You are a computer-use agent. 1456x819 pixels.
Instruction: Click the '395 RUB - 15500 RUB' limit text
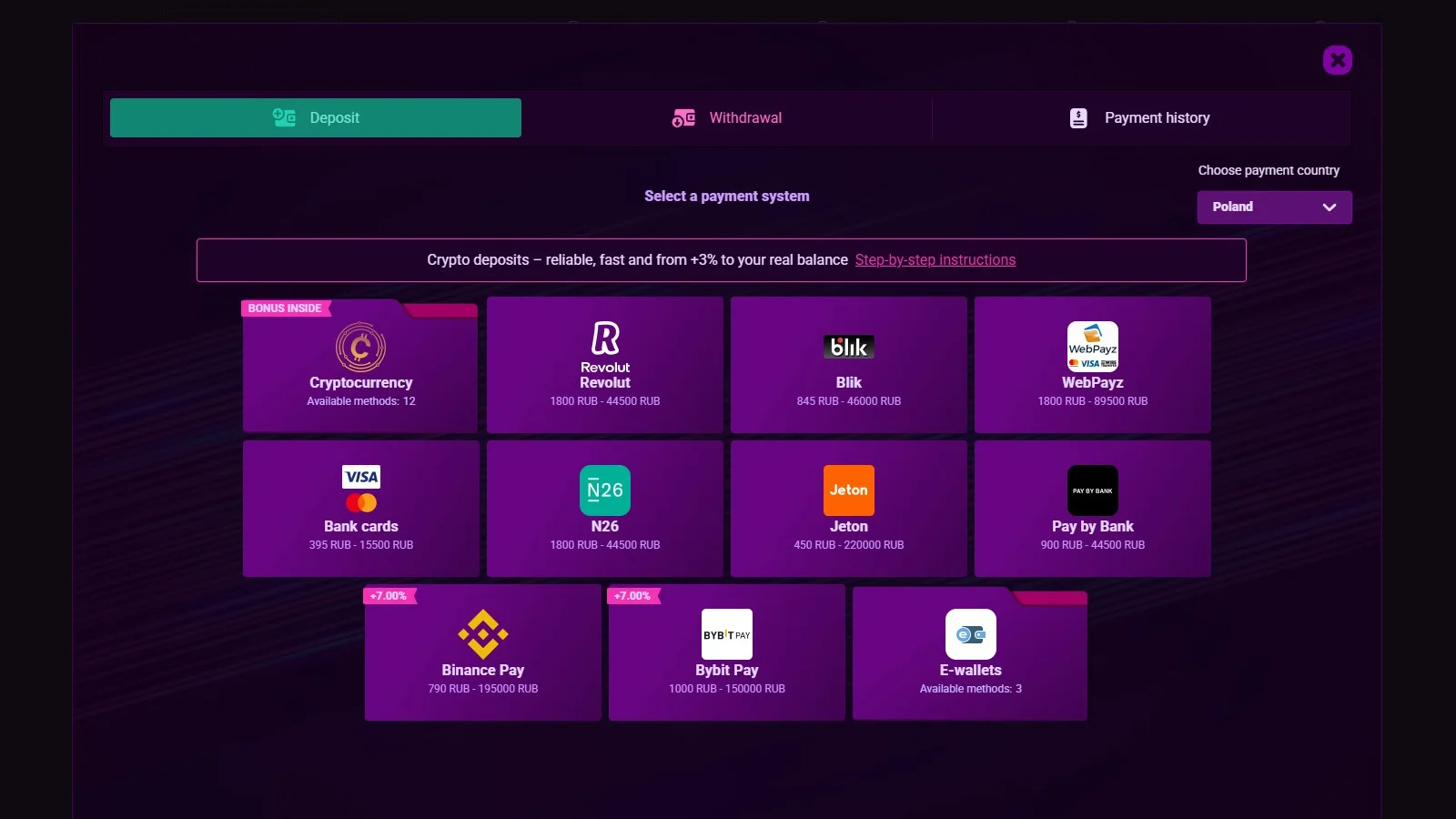(361, 545)
